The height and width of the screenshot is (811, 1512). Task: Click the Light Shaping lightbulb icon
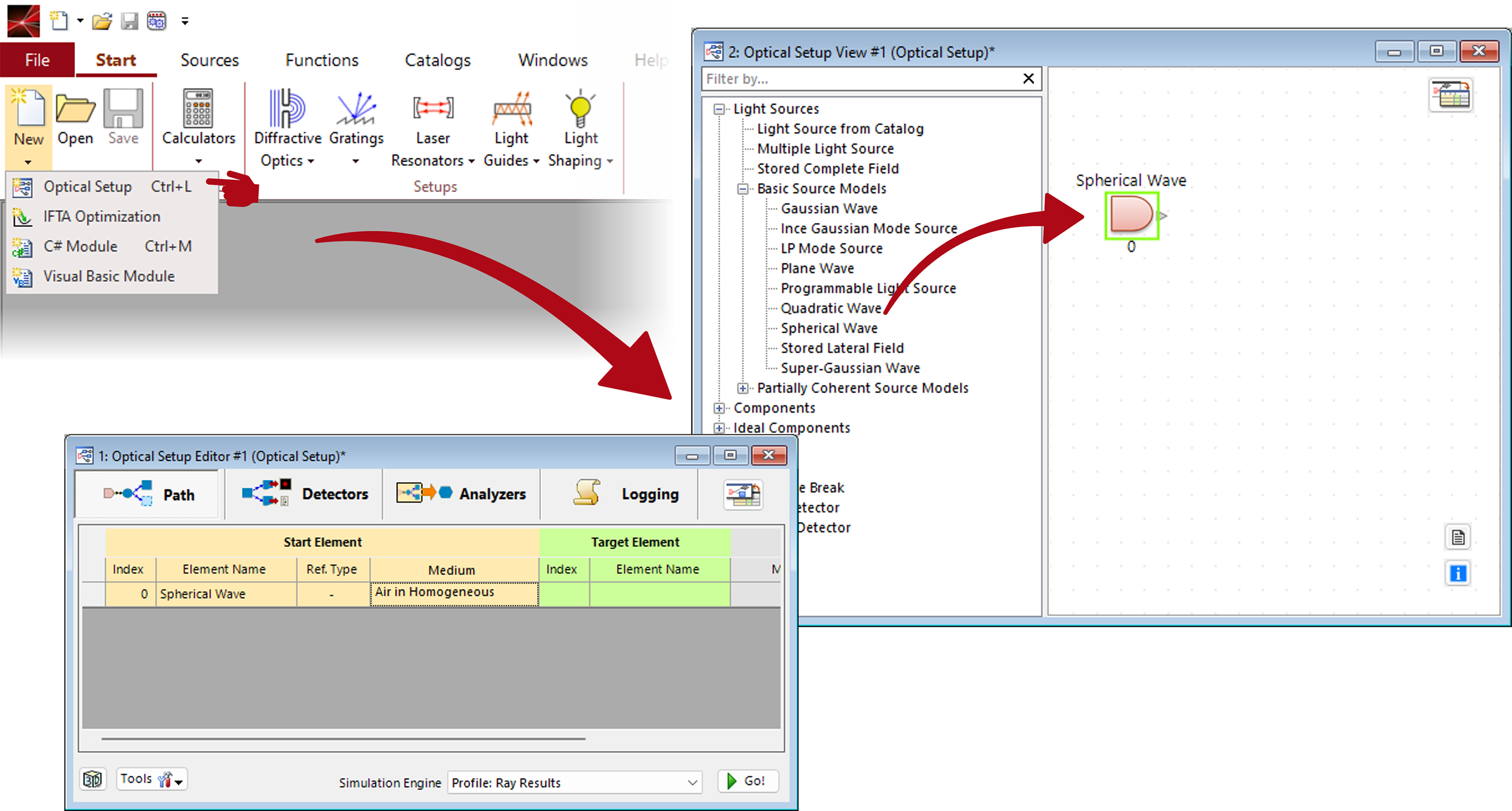[x=581, y=108]
